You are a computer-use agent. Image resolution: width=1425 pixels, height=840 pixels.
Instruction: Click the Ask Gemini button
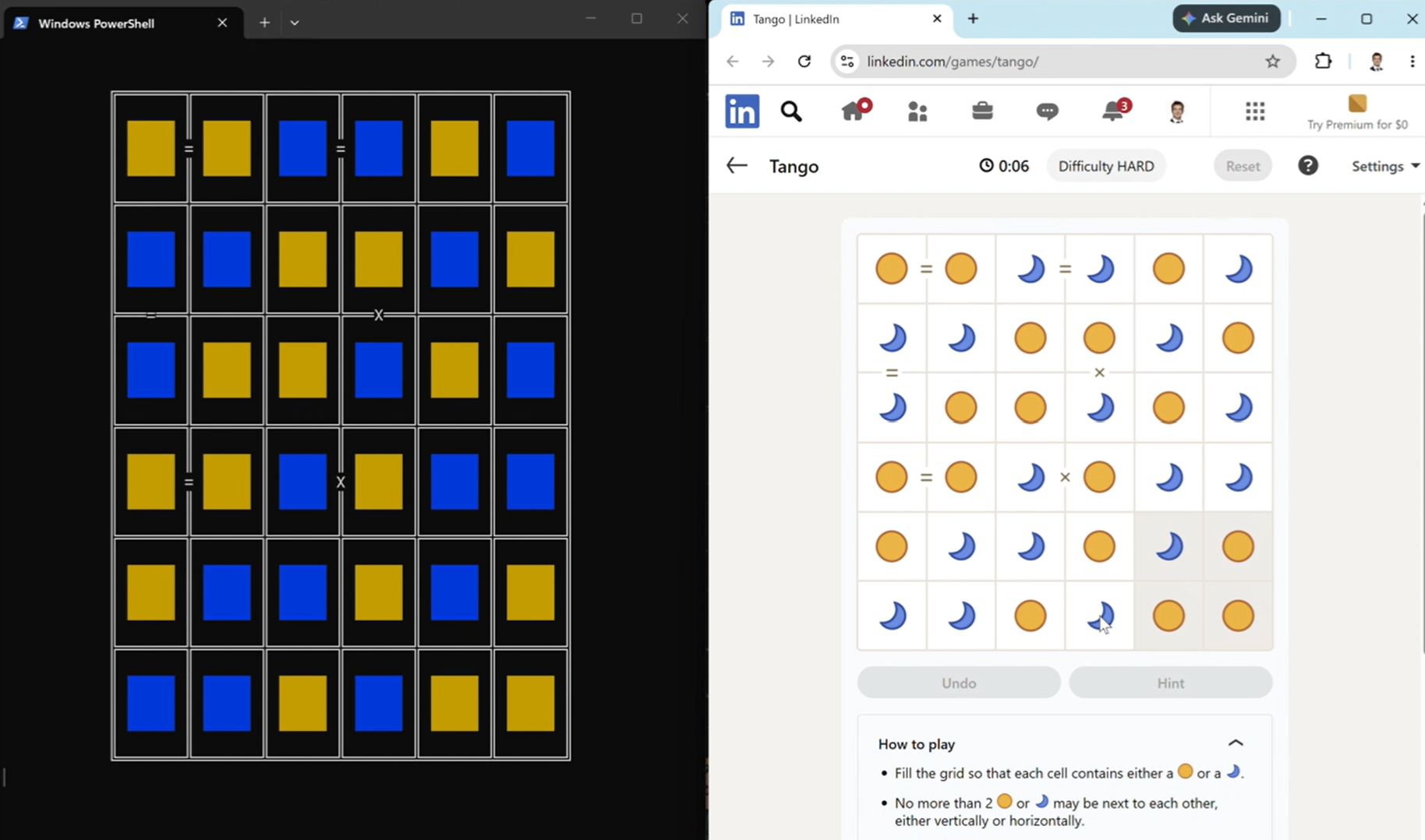1226,18
